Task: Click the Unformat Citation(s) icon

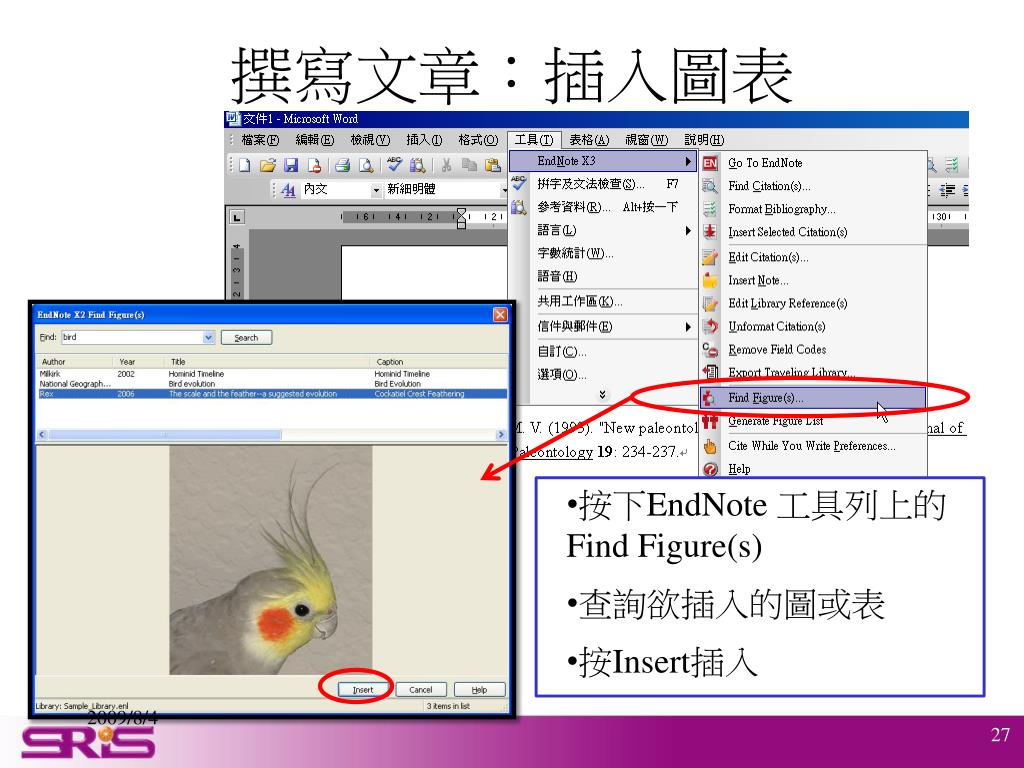Action: 710,326
